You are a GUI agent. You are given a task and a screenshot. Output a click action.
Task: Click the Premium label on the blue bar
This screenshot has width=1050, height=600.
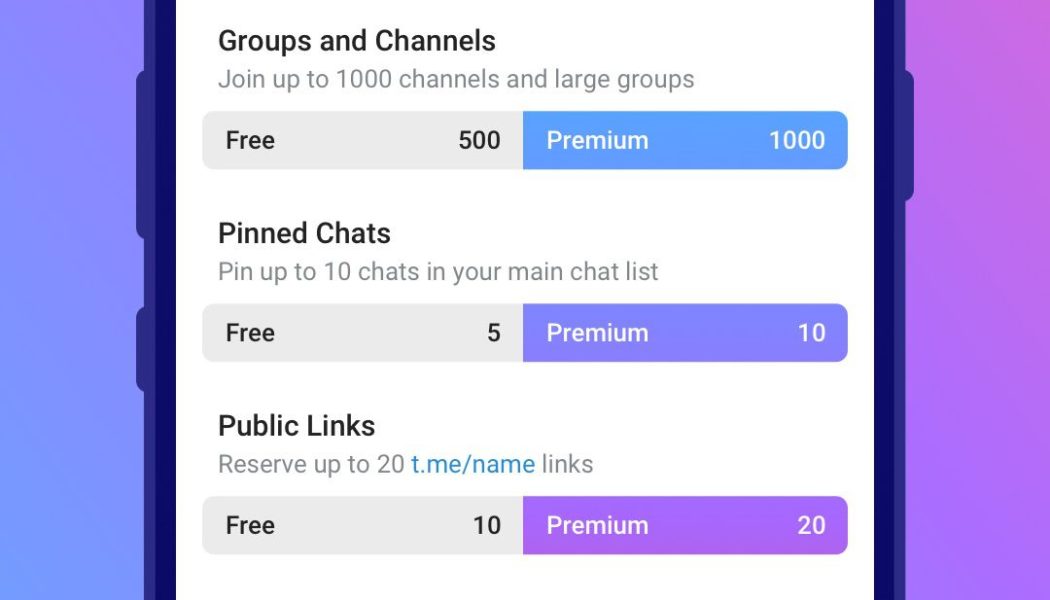point(597,140)
